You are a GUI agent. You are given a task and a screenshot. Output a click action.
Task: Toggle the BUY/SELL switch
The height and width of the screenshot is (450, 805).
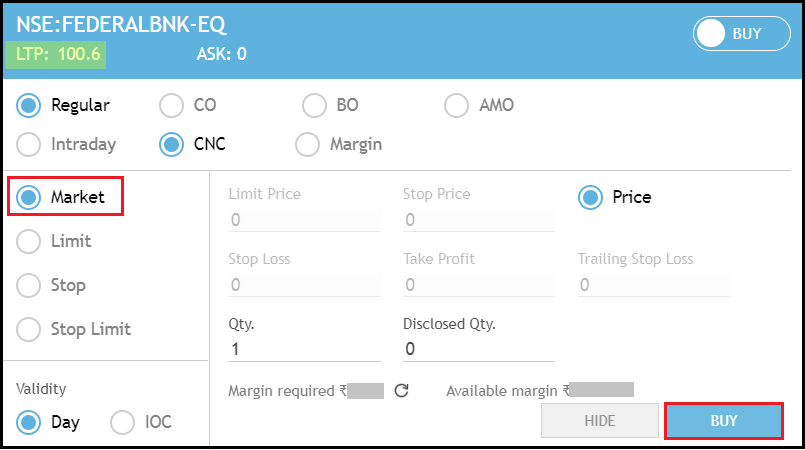741,34
